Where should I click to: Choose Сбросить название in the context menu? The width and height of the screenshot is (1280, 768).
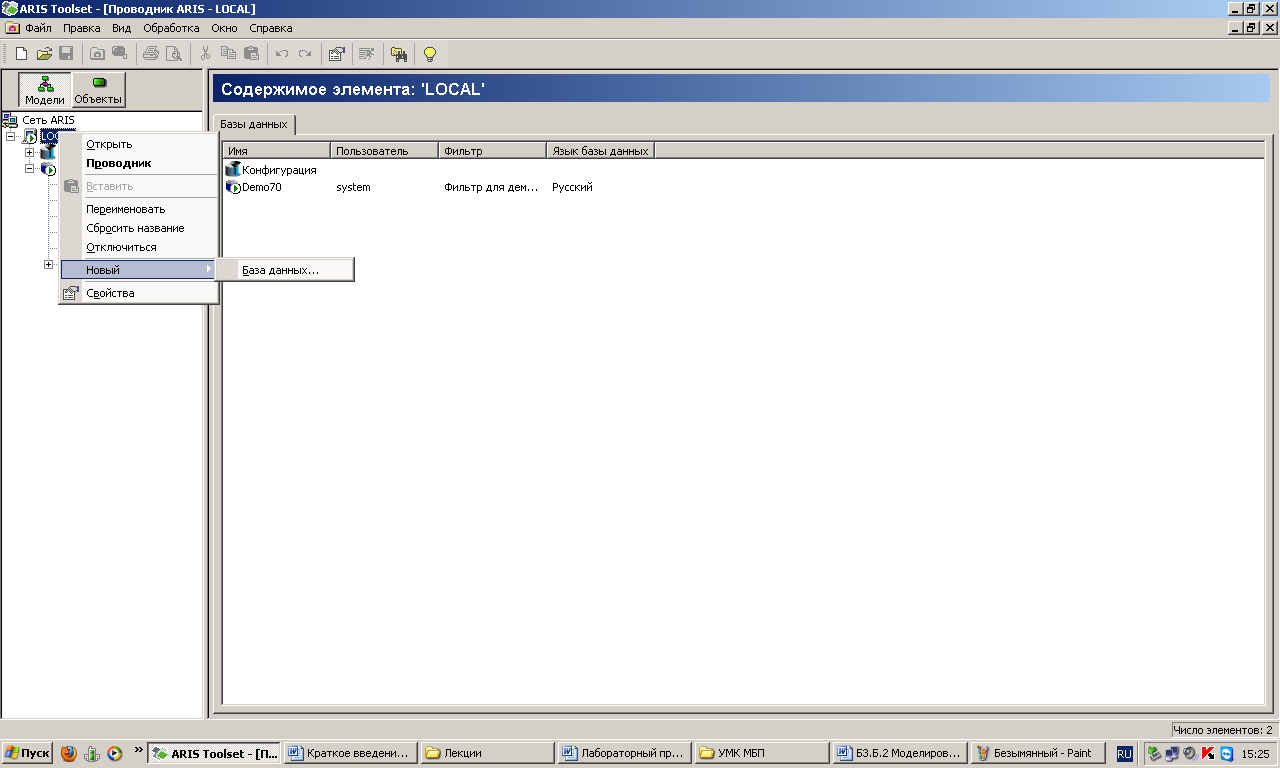[x=139, y=228]
